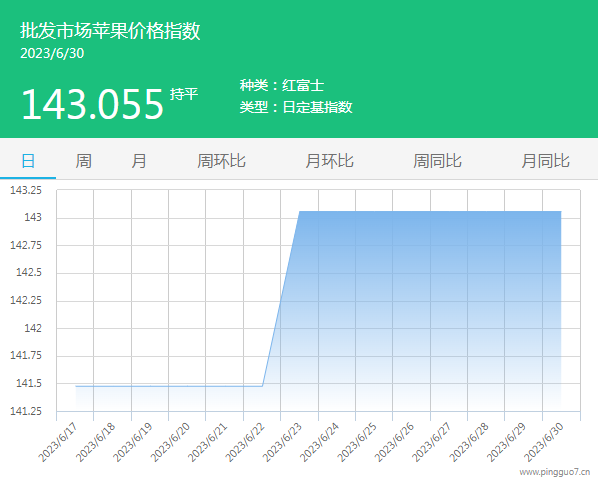Click the 种类：红富士 label
The image size is (598, 480).
[x=282, y=85]
